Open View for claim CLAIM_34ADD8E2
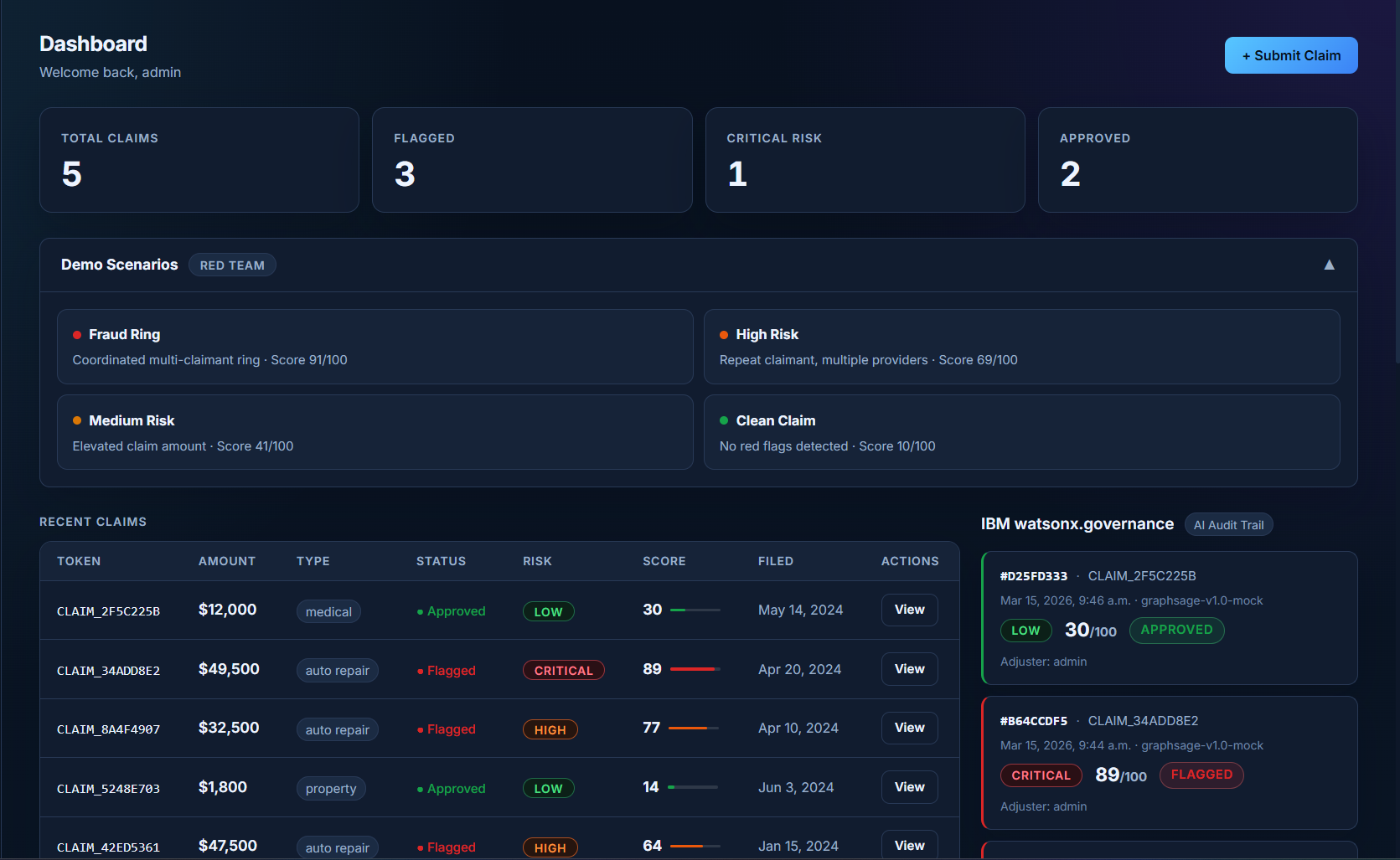 coord(909,669)
